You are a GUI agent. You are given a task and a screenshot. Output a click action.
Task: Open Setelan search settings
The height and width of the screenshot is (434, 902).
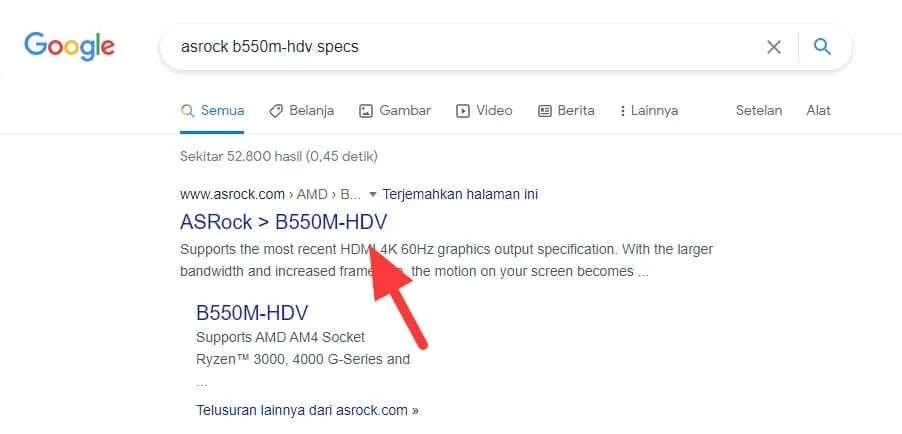[759, 111]
